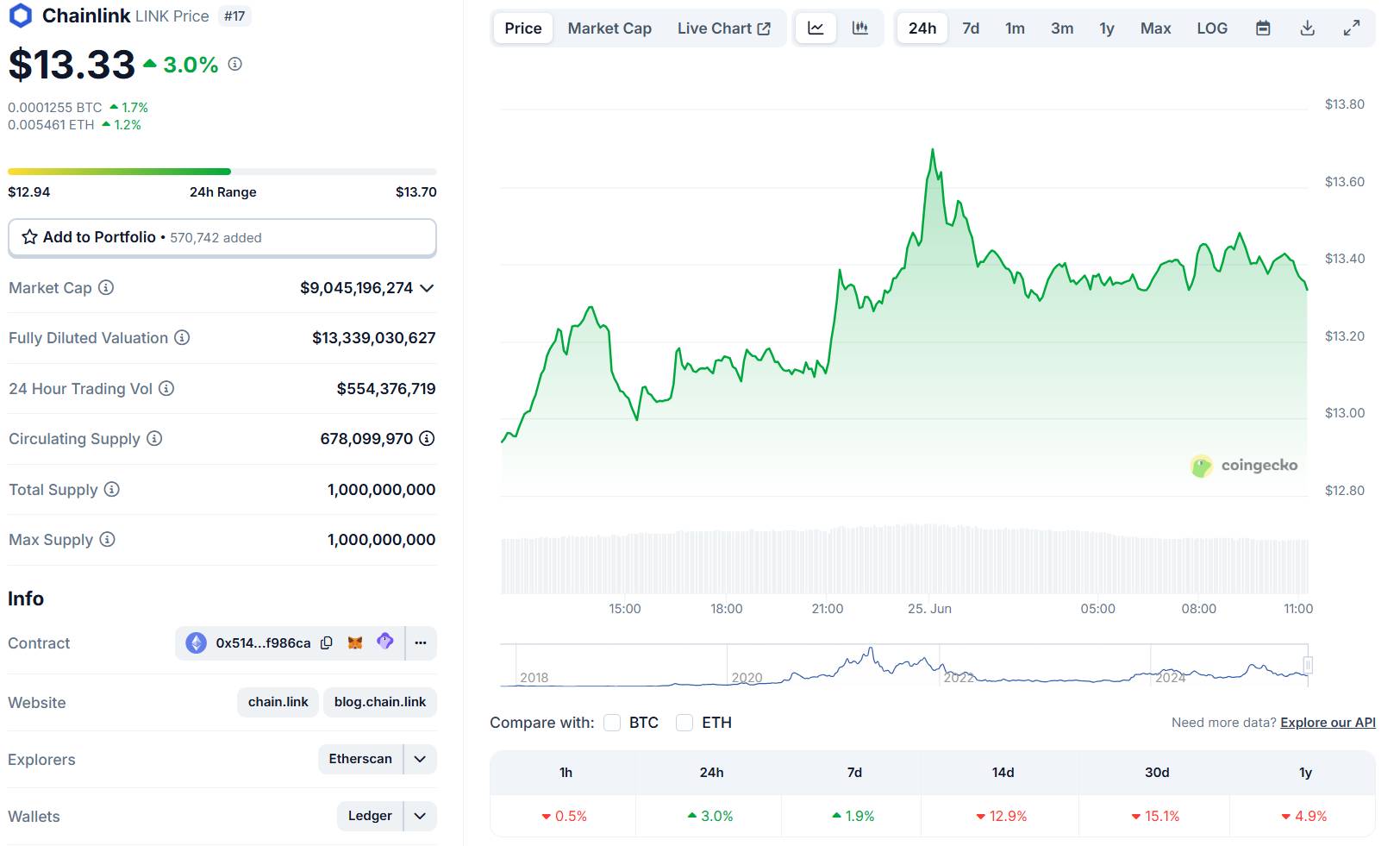Show Market Cap info tooltip
1400x846 pixels.
coord(106,287)
